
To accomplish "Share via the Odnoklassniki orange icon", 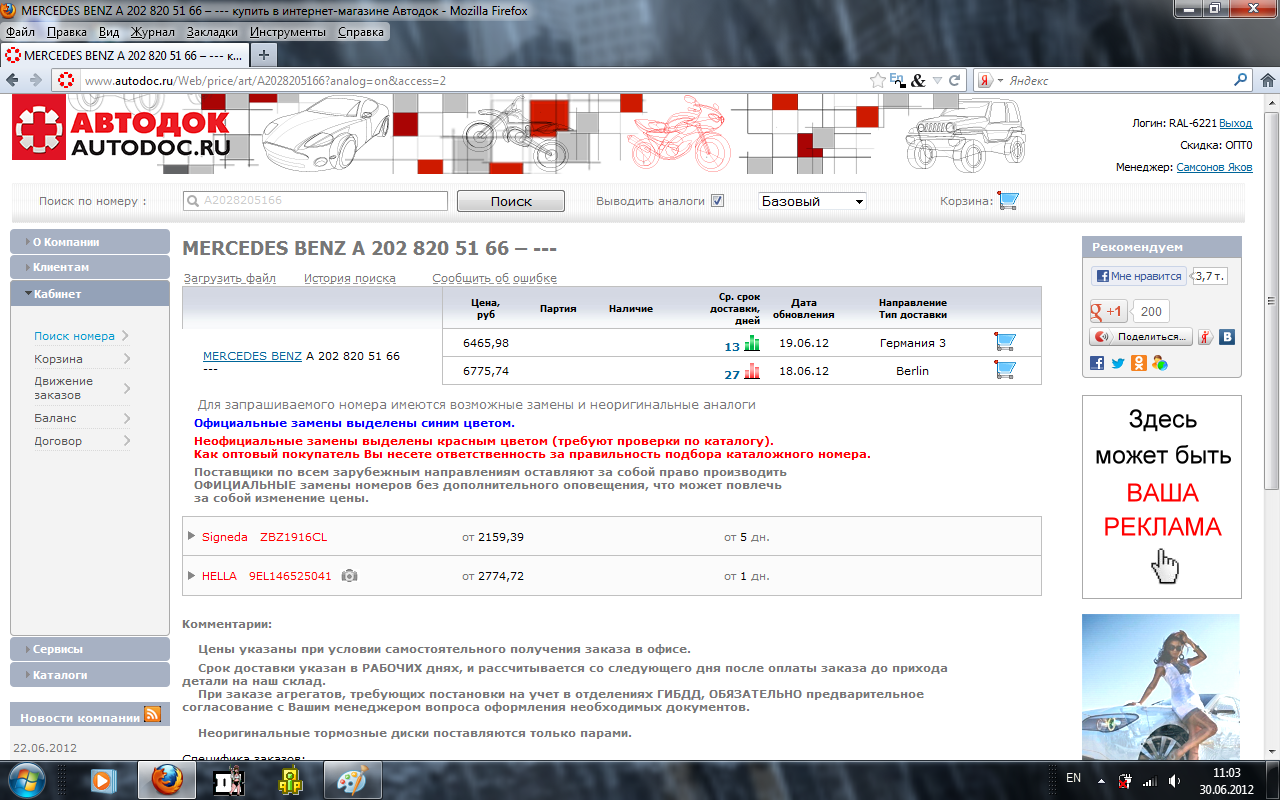I will tap(1138, 363).
